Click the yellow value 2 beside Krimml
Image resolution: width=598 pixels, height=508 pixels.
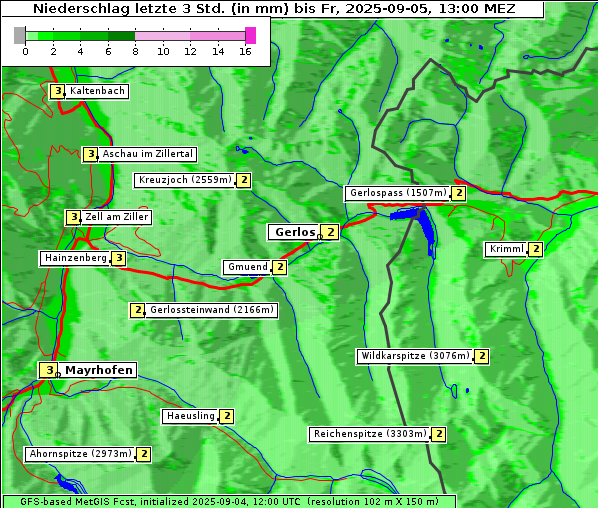tap(536, 249)
